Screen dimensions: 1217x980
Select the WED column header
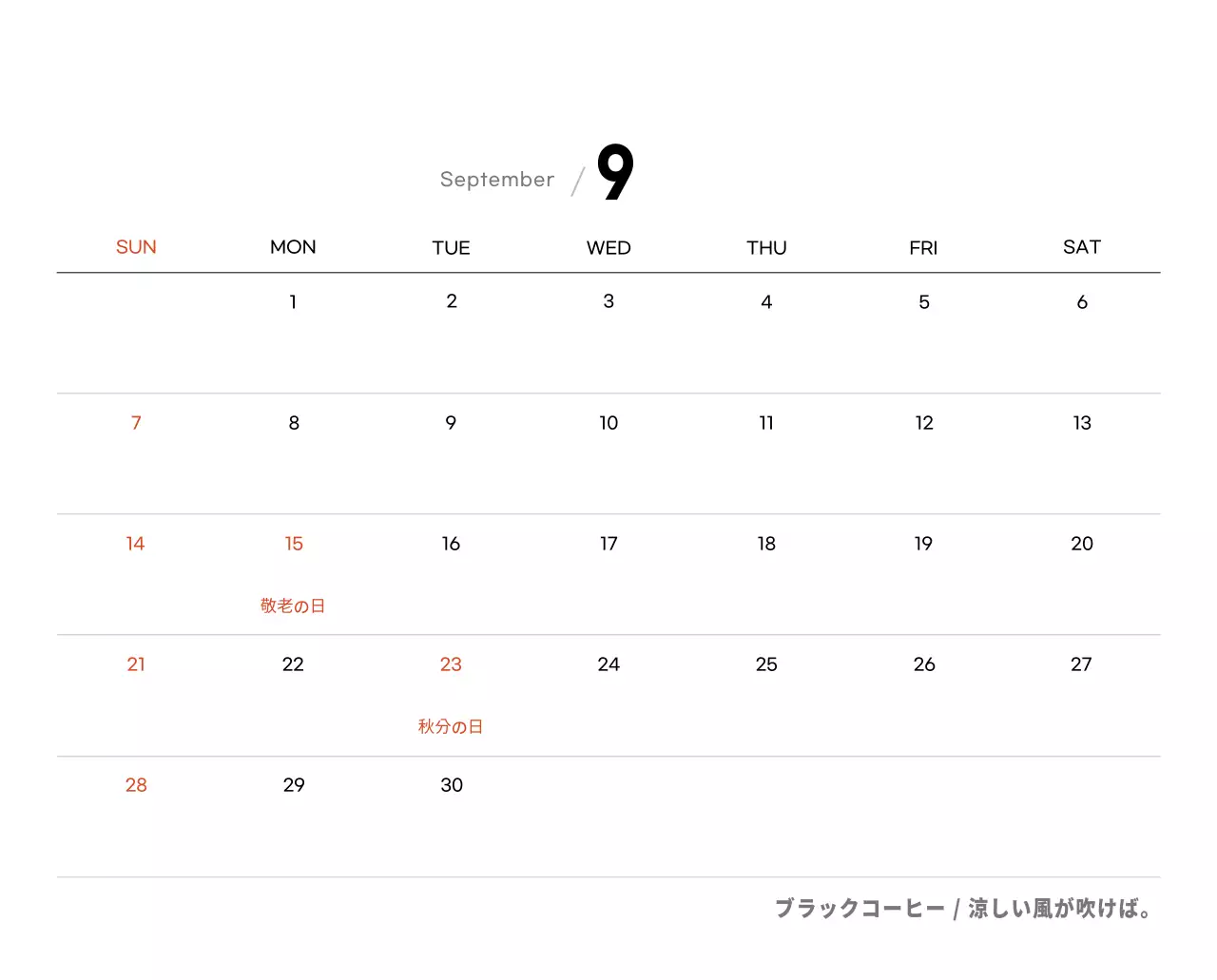(x=608, y=248)
